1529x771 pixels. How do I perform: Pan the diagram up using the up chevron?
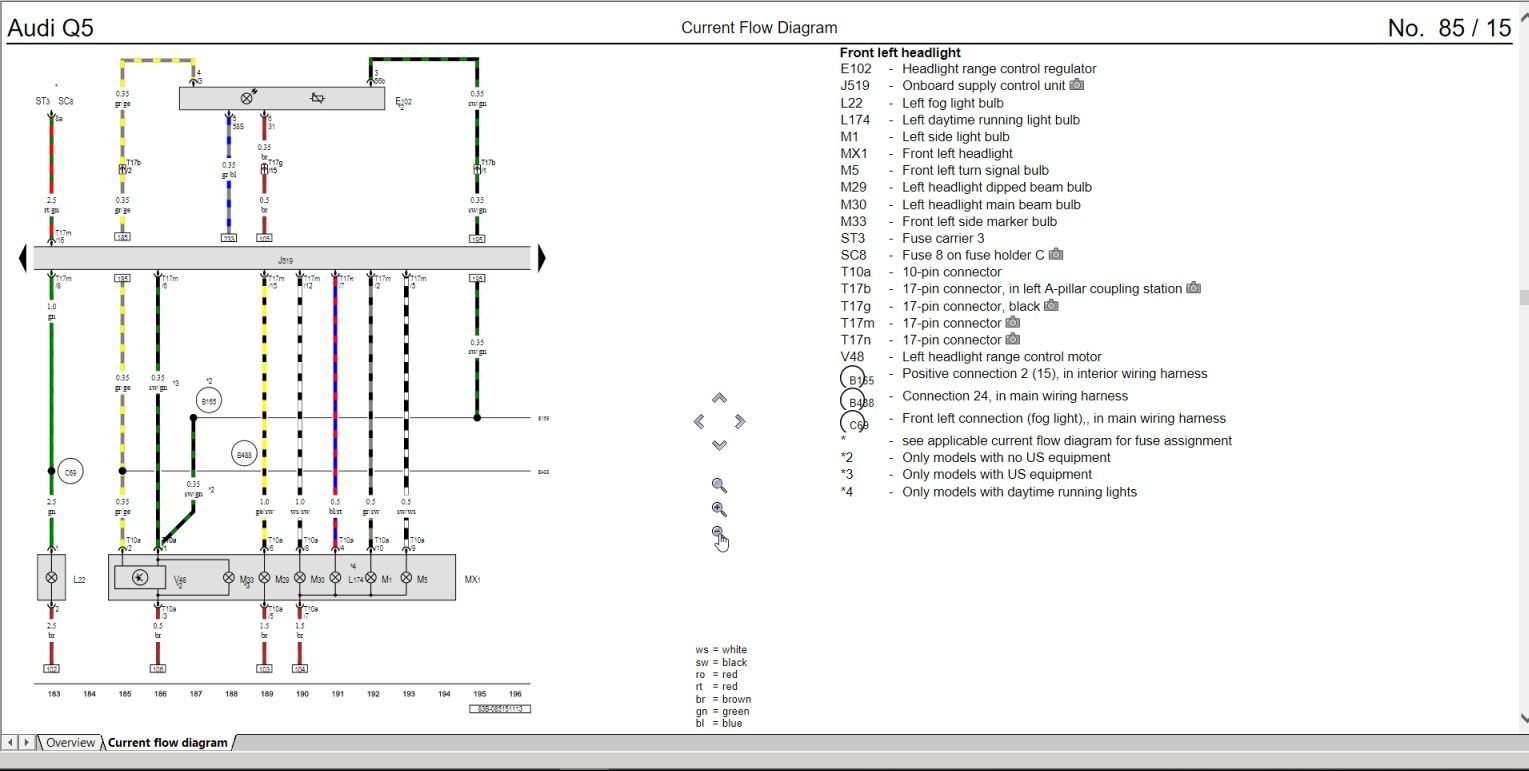[x=718, y=397]
